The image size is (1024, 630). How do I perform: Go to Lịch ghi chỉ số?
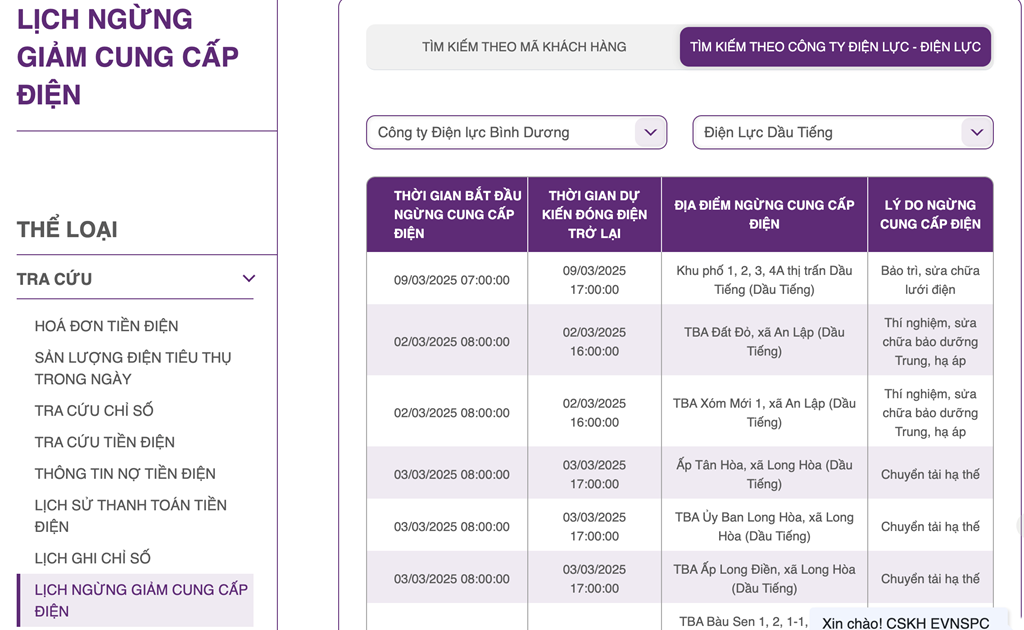pos(92,558)
